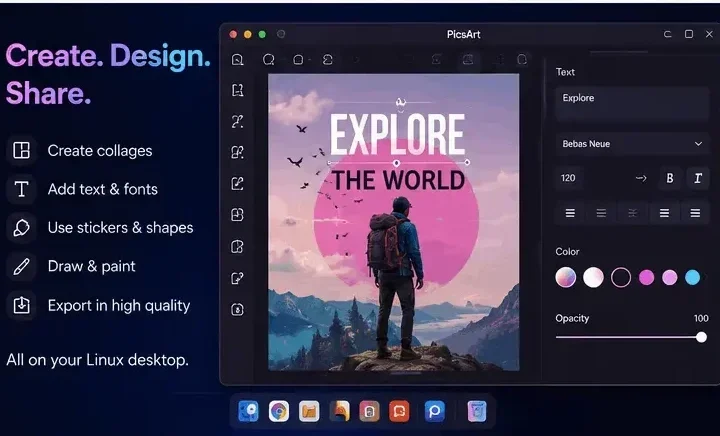The width and height of the screenshot is (720, 436).
Task: Open the folder files app in the dock
Action: click(x=309, y=411)
